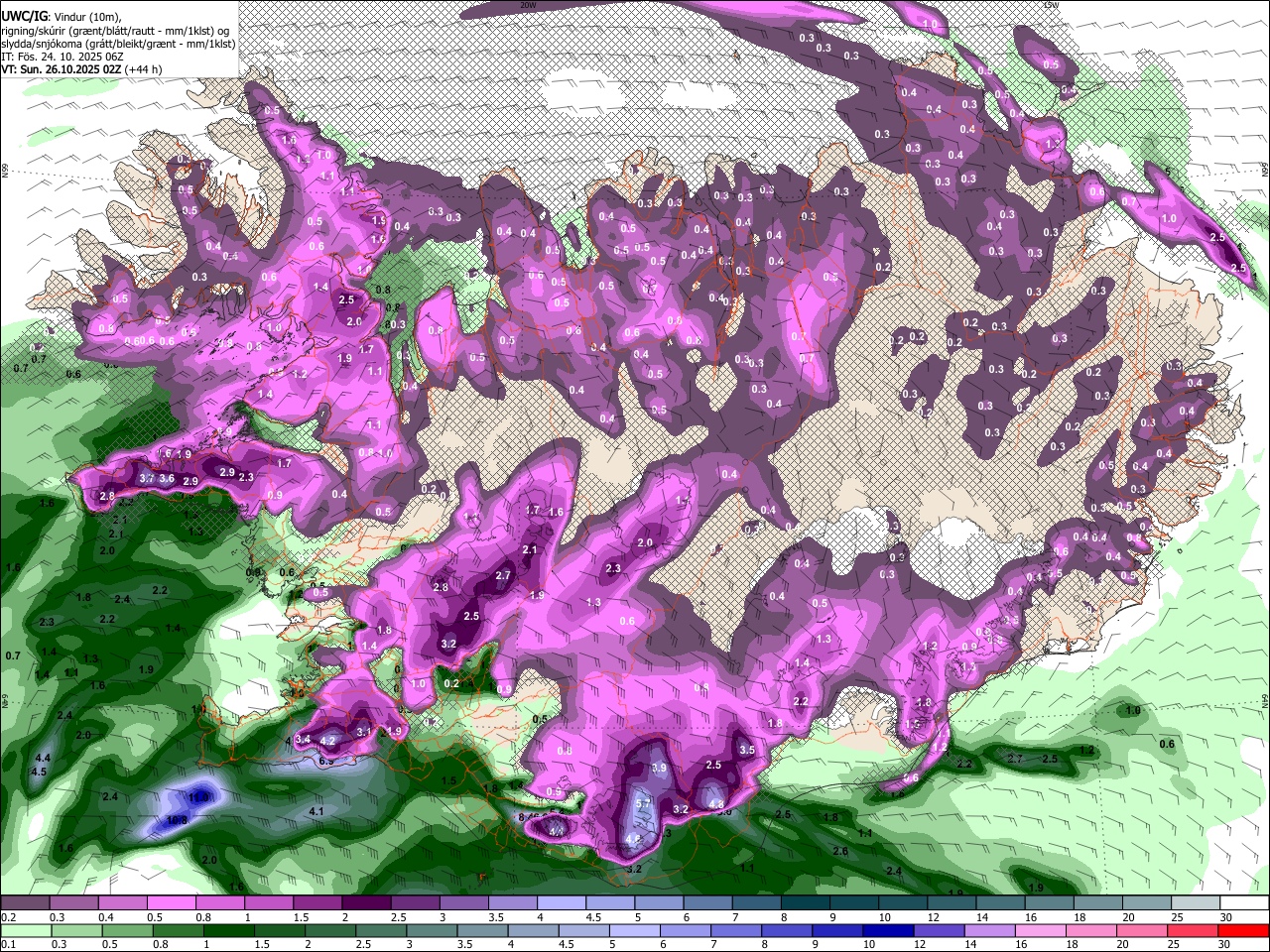Click the 3.9 snowfall value on the map
The image size is (1270, 952).
(659, 769)
